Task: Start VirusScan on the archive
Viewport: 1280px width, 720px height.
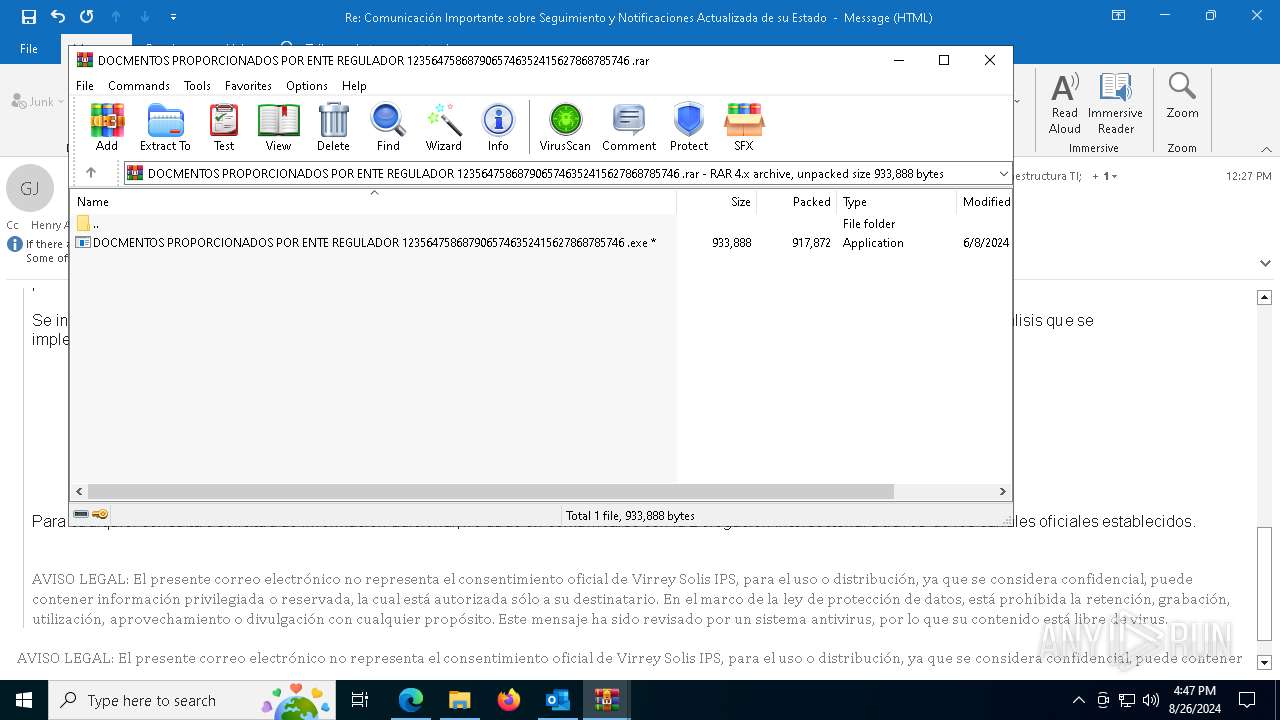Action: (x=565, y=127)
